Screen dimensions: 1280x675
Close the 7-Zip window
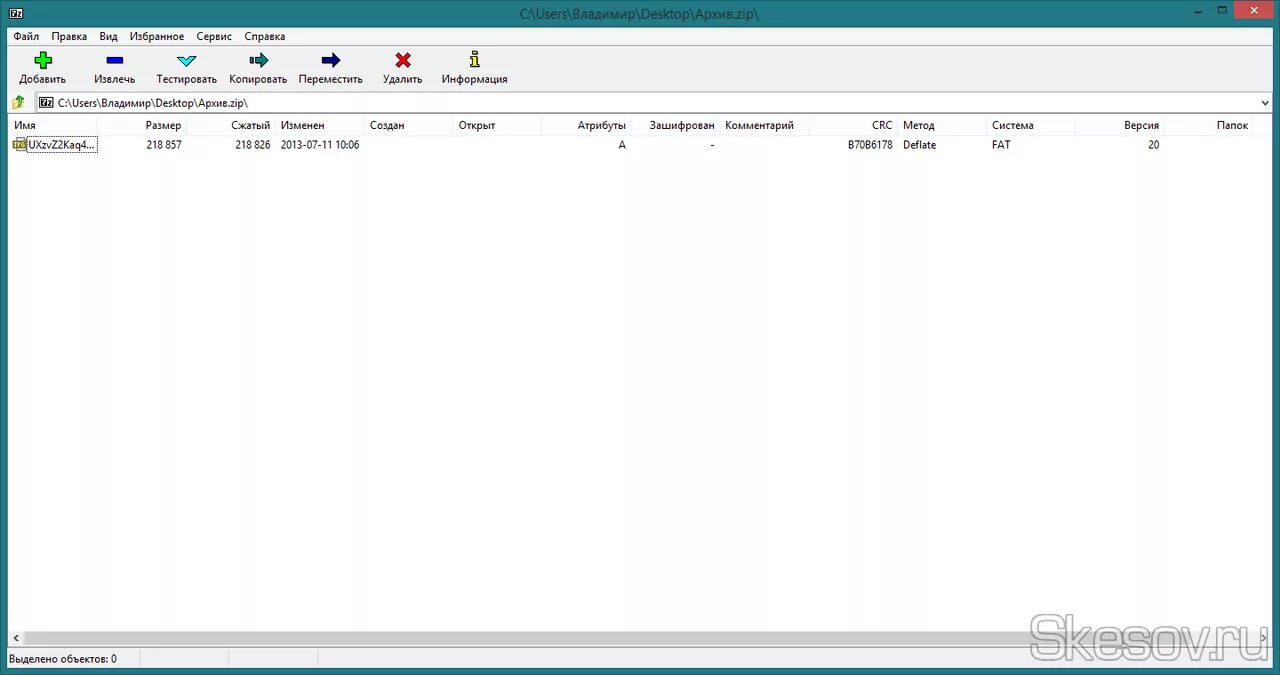[x=1255, y=9]
